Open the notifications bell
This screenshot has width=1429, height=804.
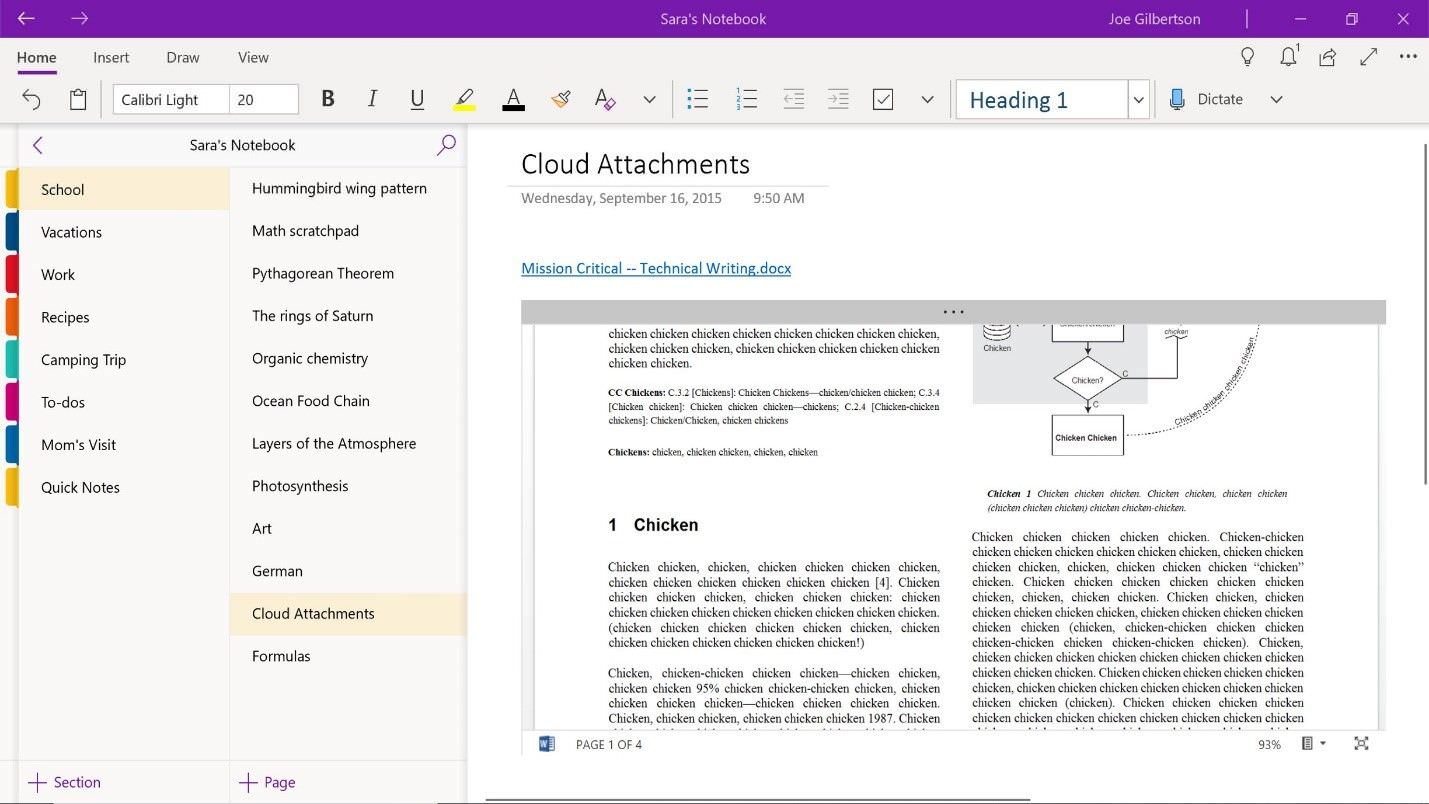pos(1289,56)
